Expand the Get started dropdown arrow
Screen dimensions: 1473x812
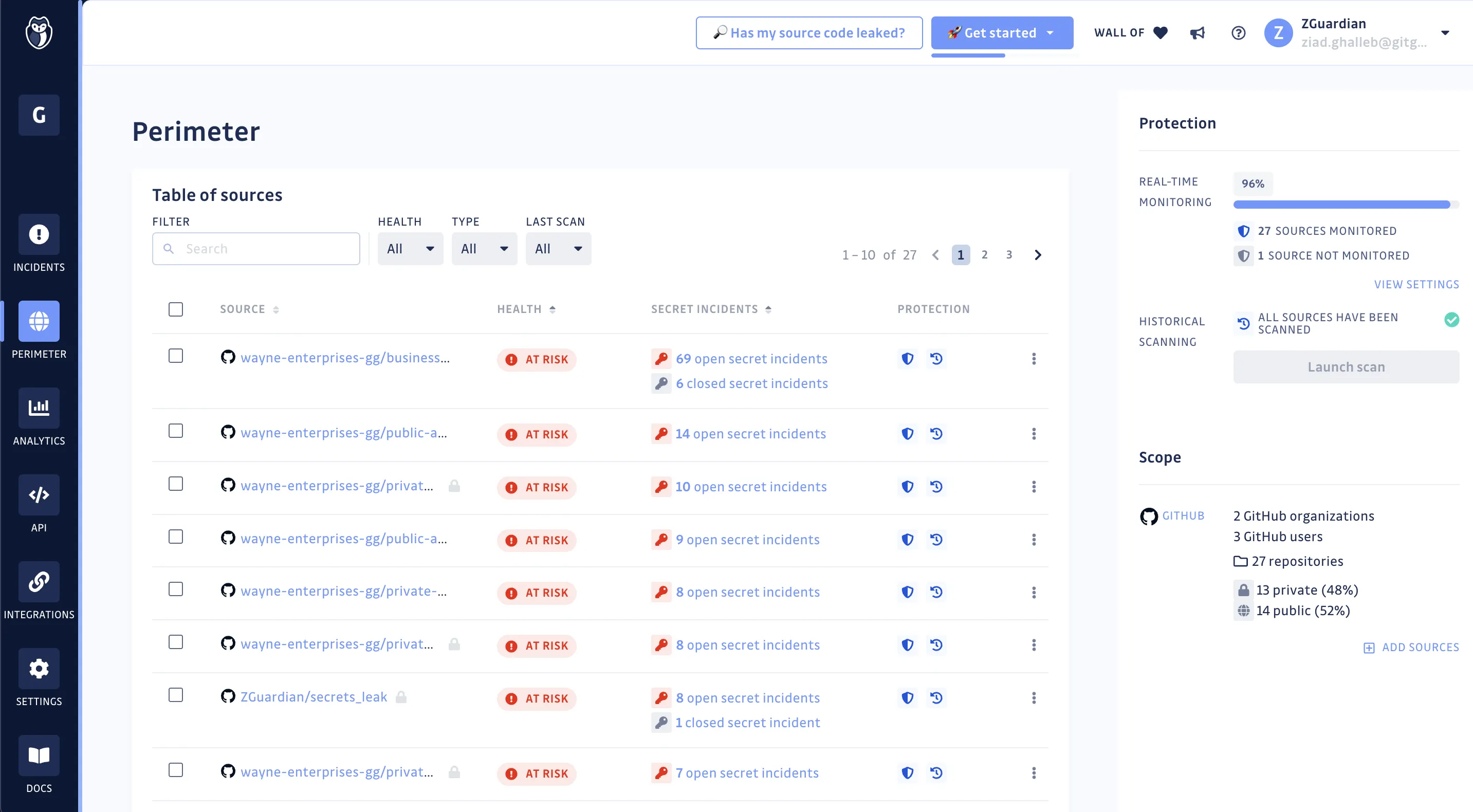(1051, 33)
